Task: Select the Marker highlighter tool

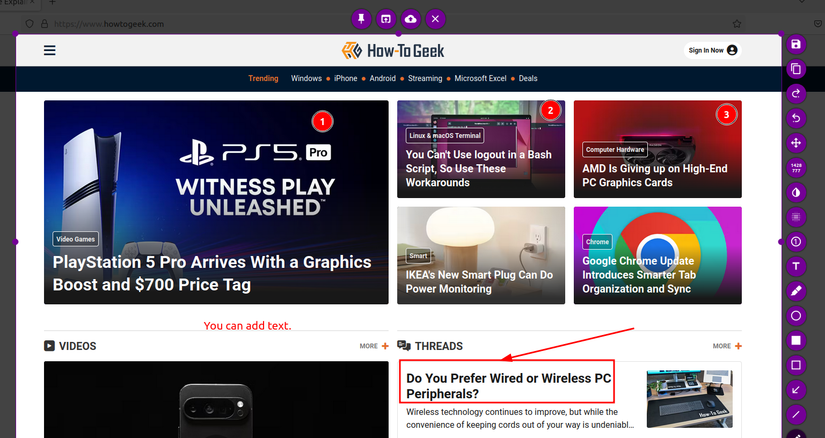Action: (796, 291)
